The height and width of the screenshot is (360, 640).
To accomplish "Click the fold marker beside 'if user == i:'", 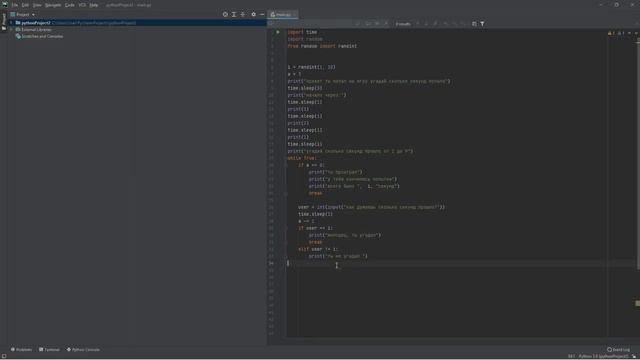I will point(287,228).
